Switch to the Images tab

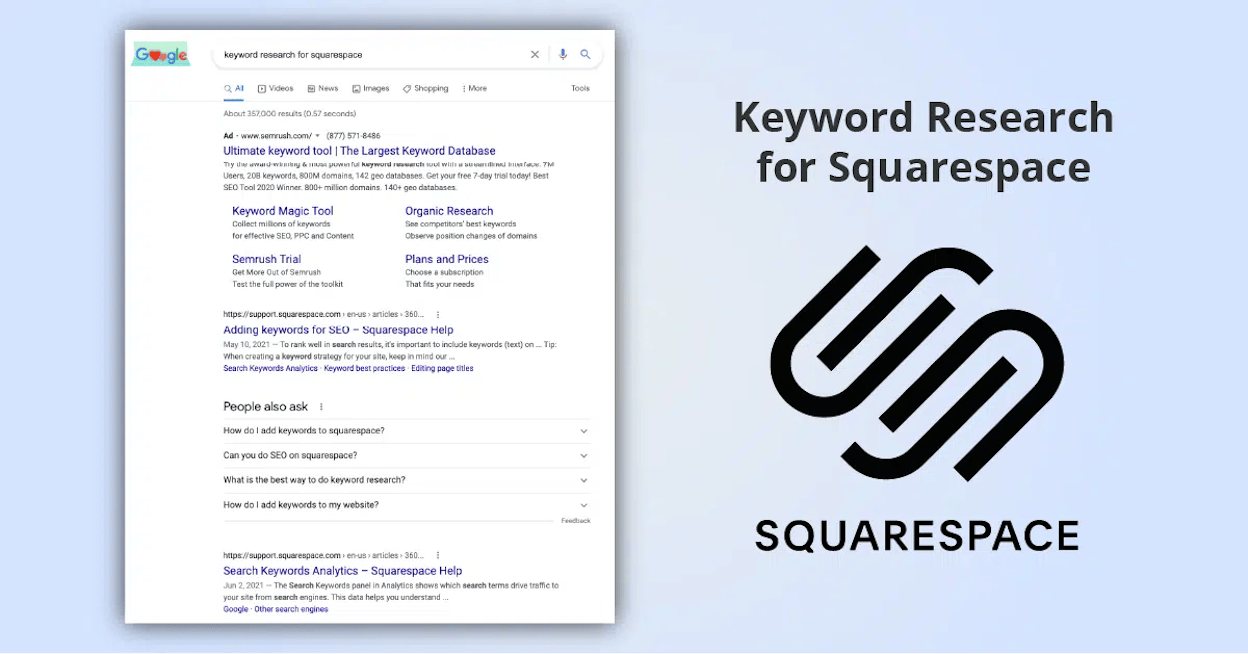coord(371,88)
